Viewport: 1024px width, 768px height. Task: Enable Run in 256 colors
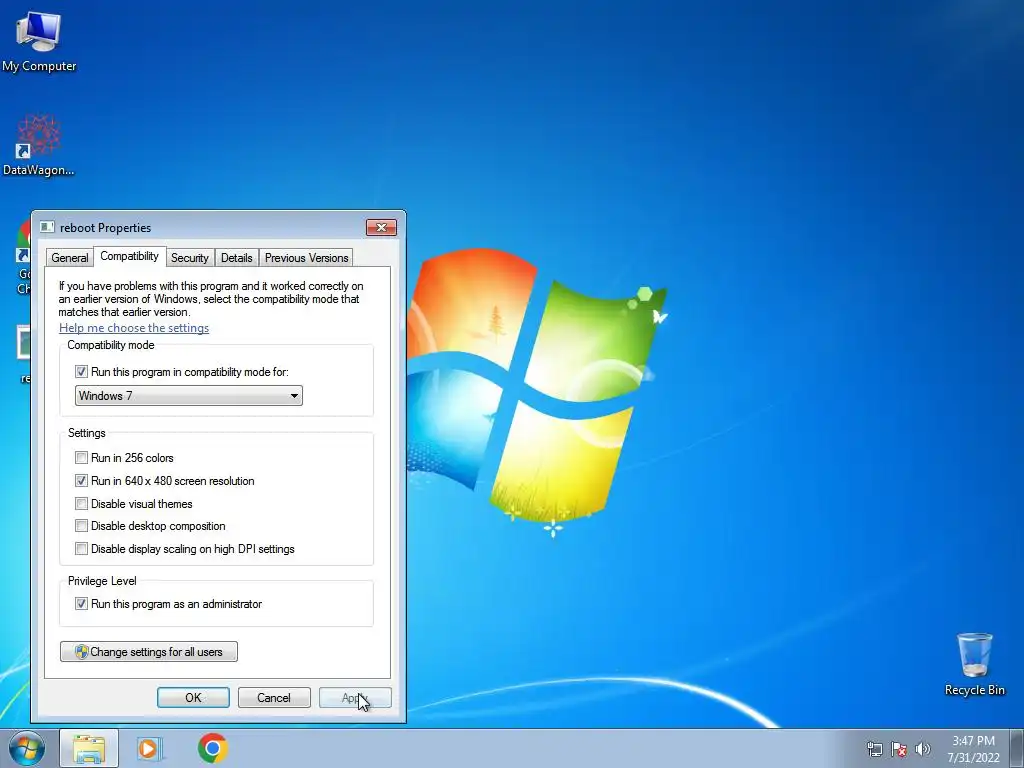point(81,458)
